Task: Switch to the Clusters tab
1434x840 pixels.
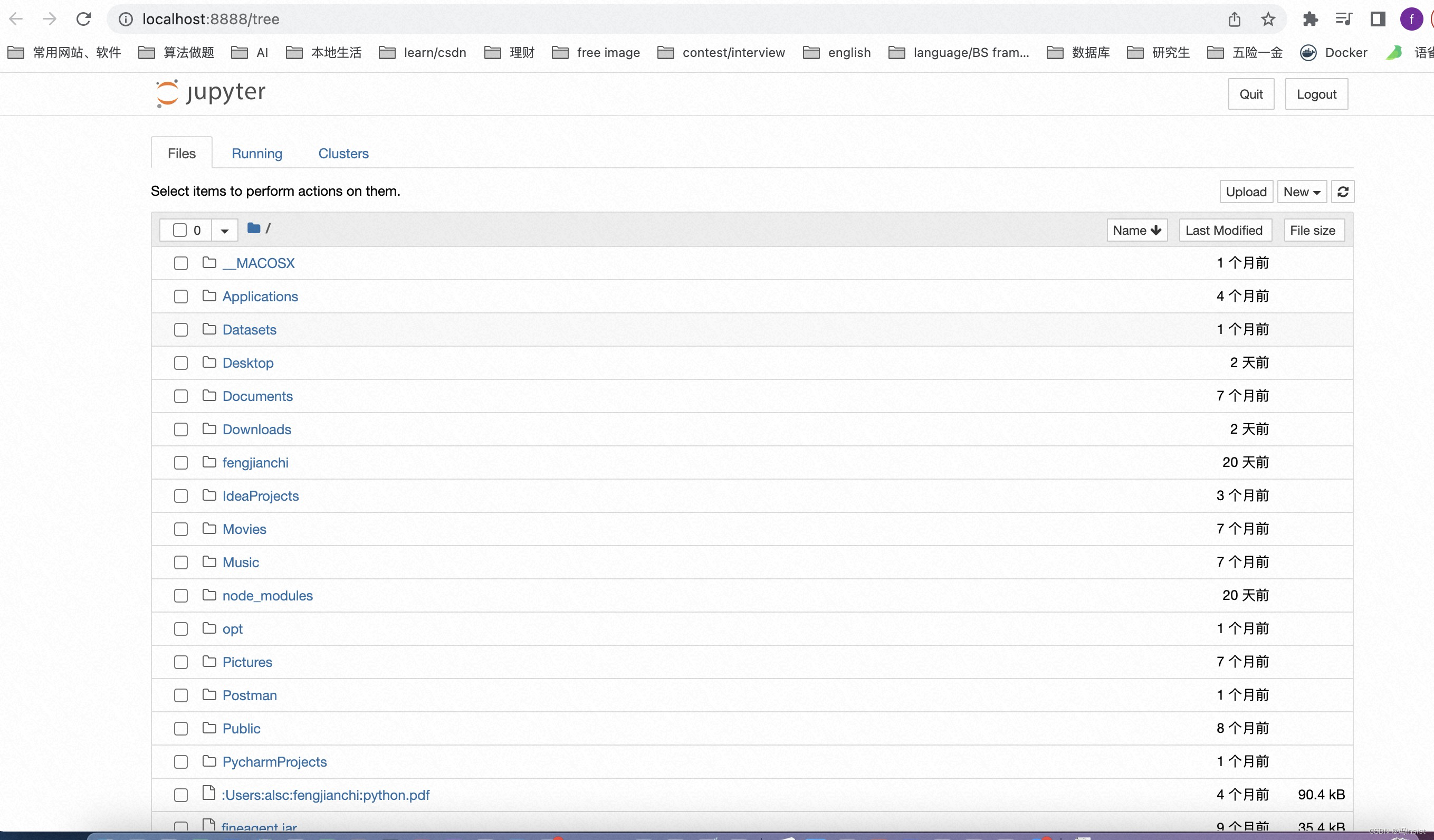Action: point(343,154)
